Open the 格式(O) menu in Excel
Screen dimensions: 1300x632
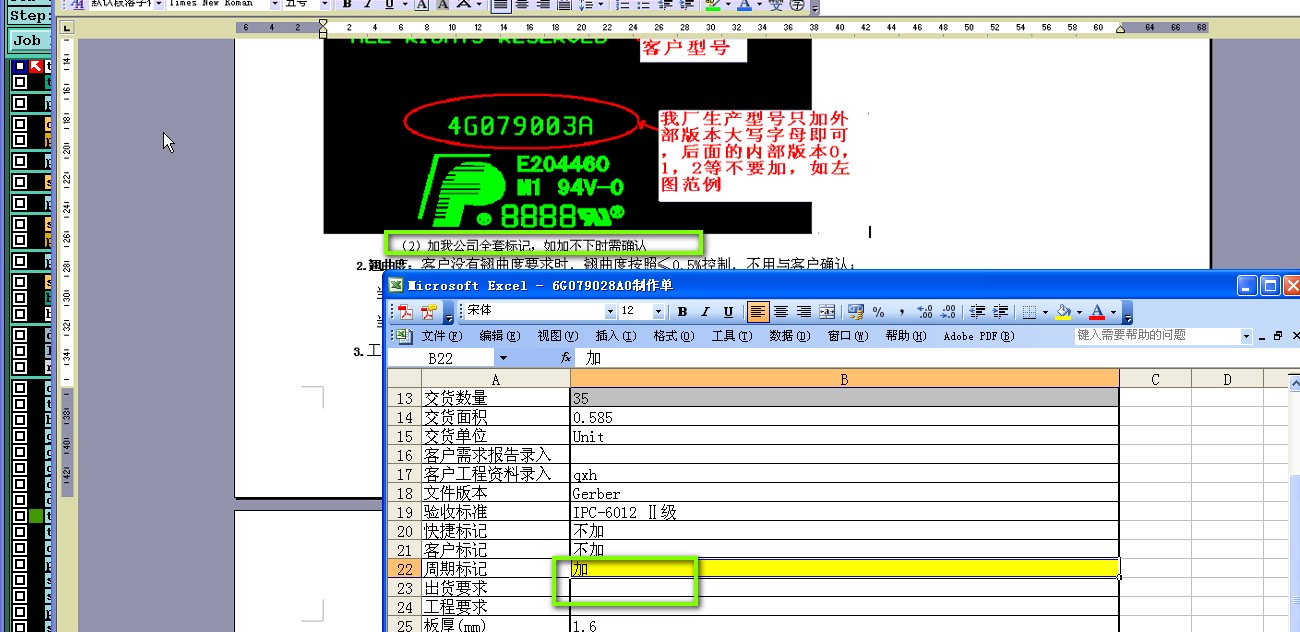pyautogui.click(x=673, y=336)
